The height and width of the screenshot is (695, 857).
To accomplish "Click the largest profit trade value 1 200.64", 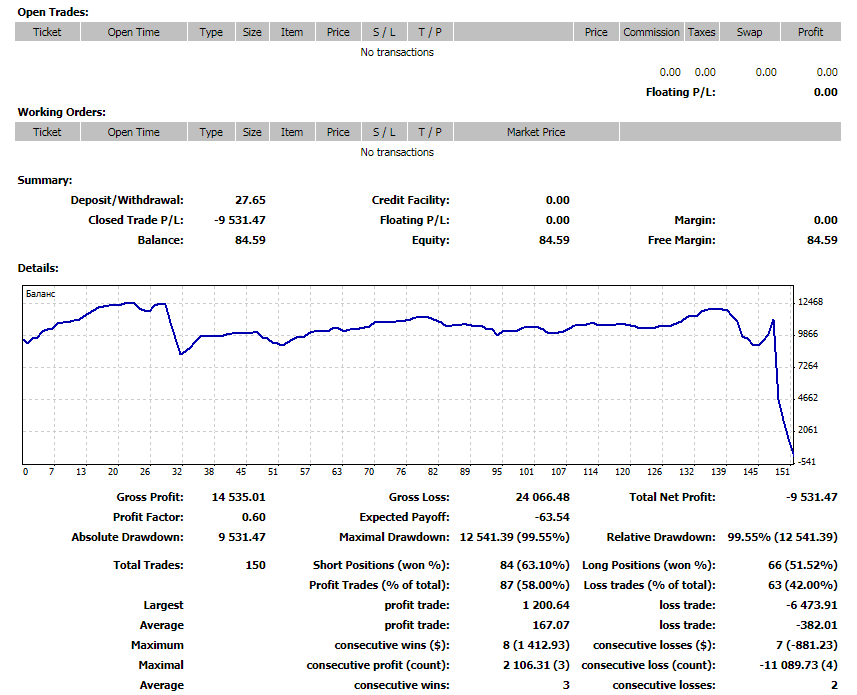I will (547, 605).
